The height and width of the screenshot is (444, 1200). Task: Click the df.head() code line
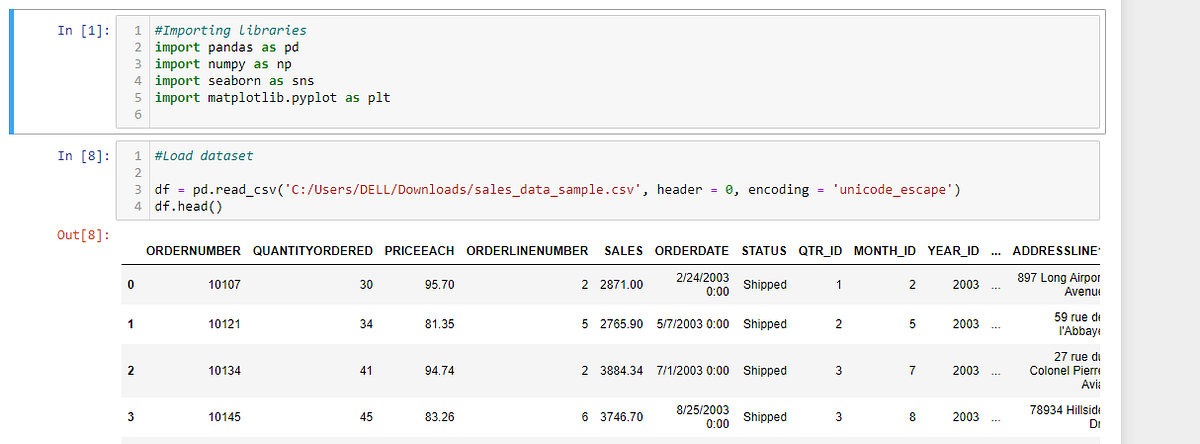coord(187,206)
